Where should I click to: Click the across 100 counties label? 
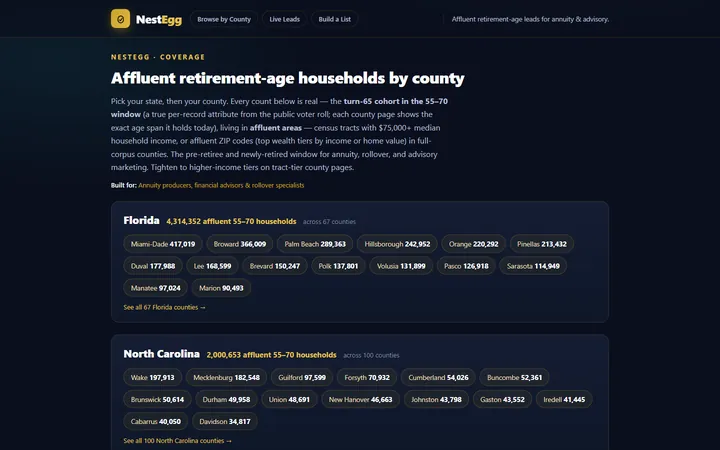[x=371, y=355]
